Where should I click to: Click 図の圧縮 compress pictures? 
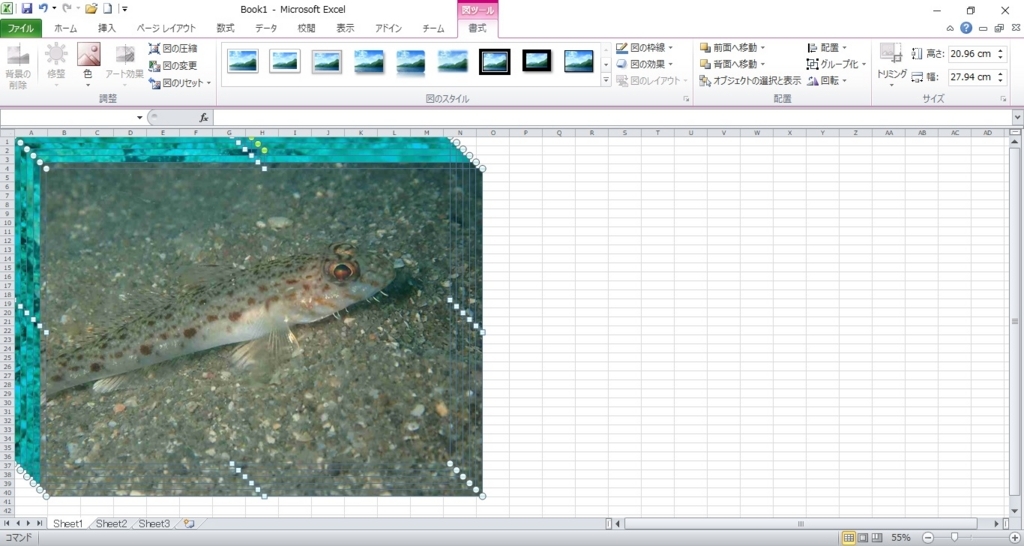point(173,48)
